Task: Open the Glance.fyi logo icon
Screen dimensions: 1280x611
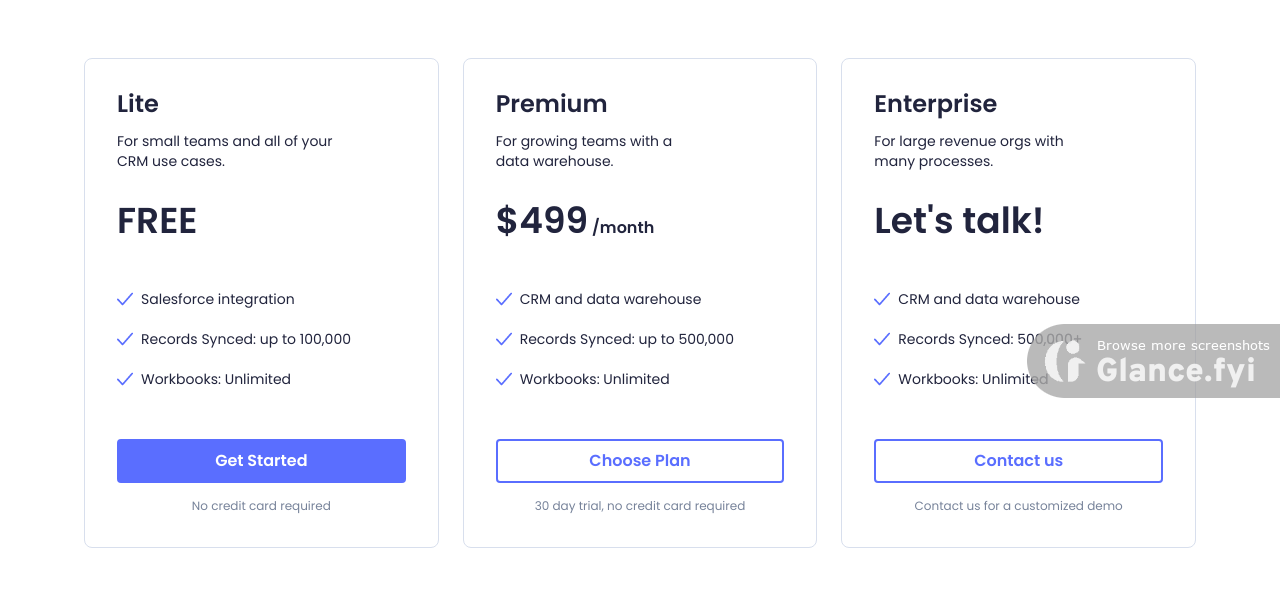Action: tap(1065, 361)
